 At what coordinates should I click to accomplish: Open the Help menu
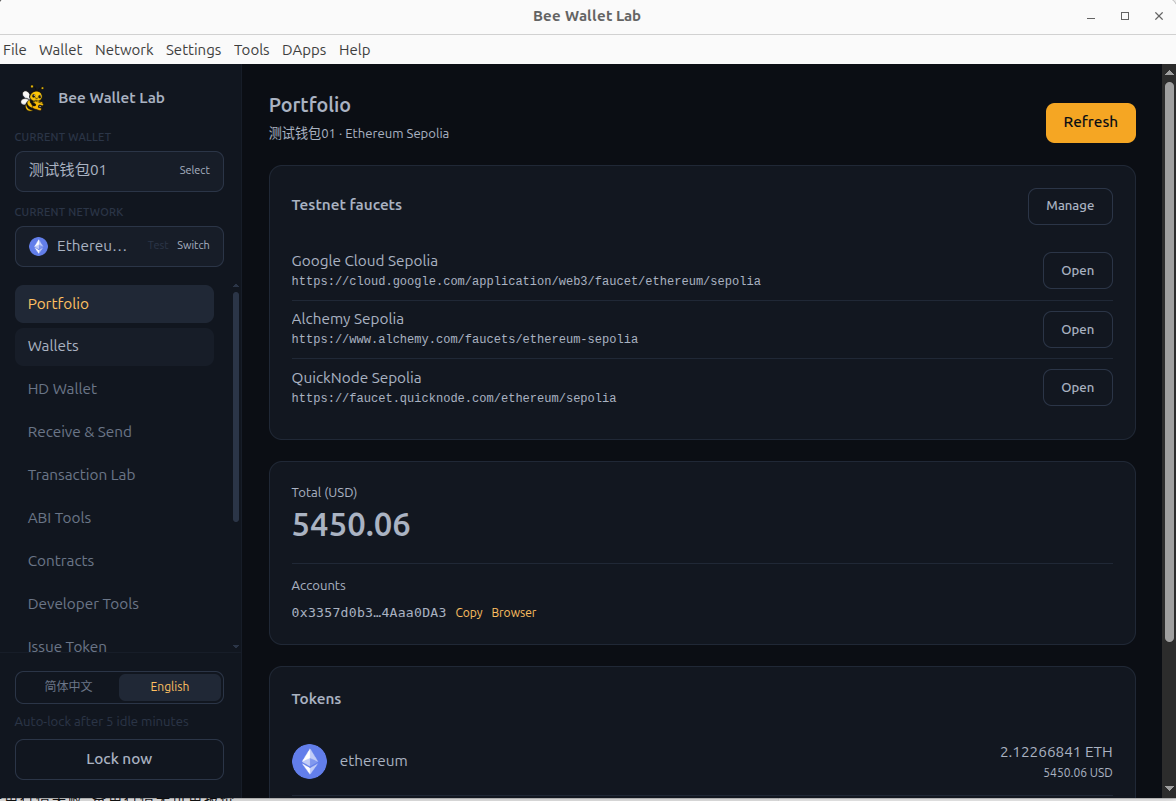[x=355, y=50]
